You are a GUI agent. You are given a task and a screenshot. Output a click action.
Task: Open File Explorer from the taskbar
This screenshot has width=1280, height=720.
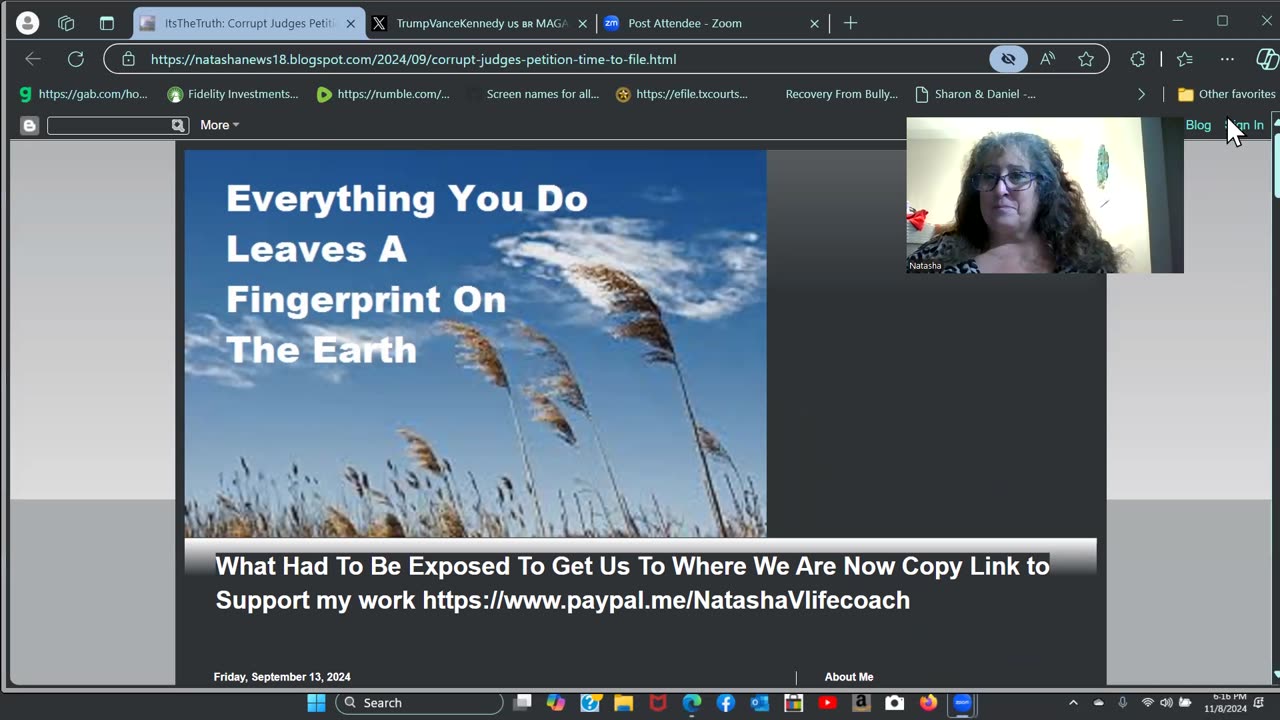point(624,703)
